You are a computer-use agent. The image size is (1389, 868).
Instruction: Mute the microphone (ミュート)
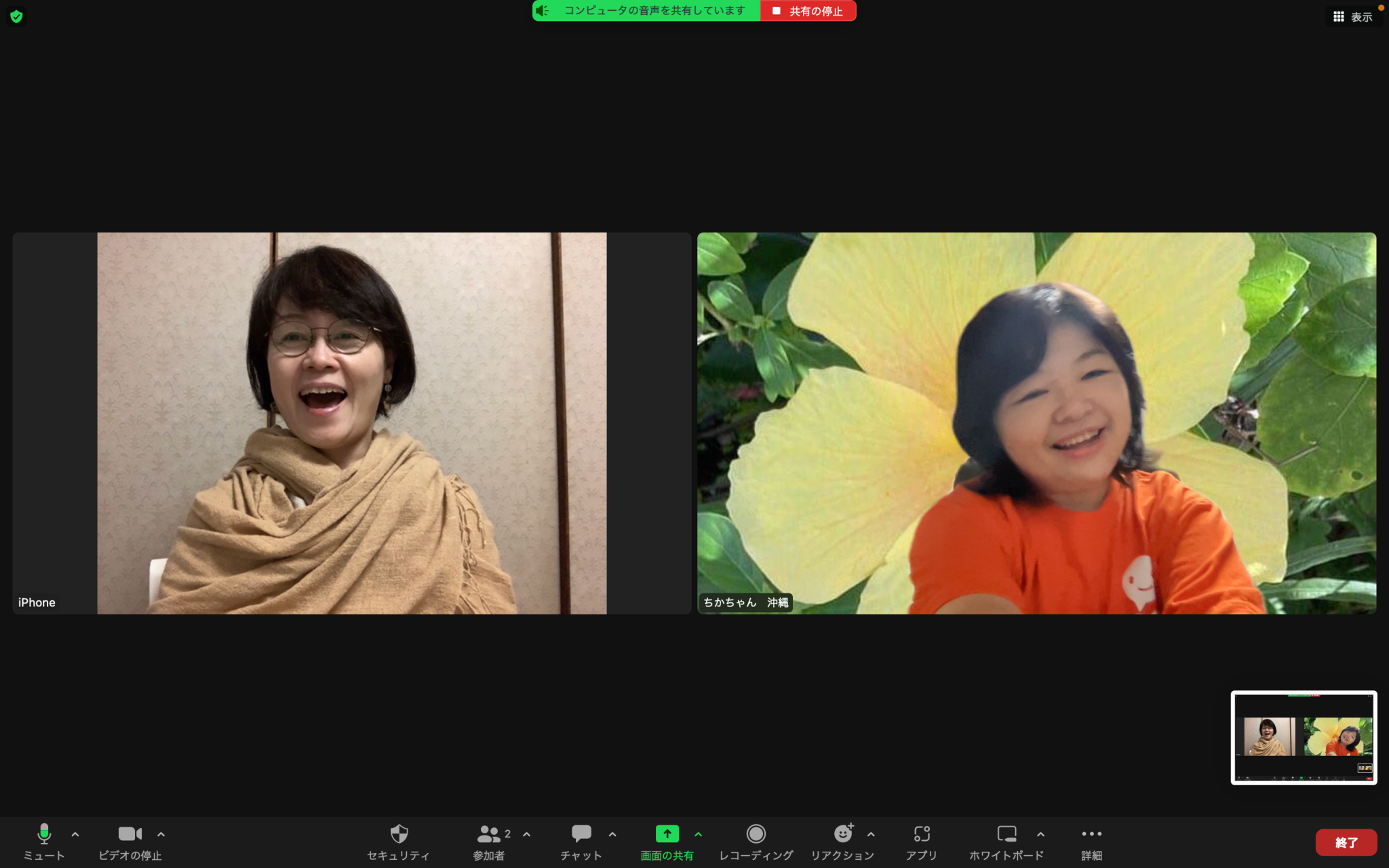[x=44, y=834]
